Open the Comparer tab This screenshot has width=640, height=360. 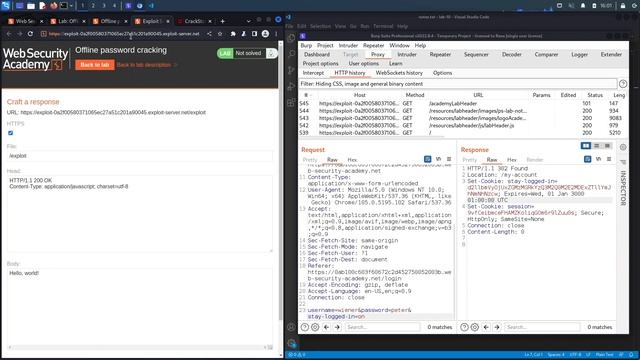click(x=546, y=54)
